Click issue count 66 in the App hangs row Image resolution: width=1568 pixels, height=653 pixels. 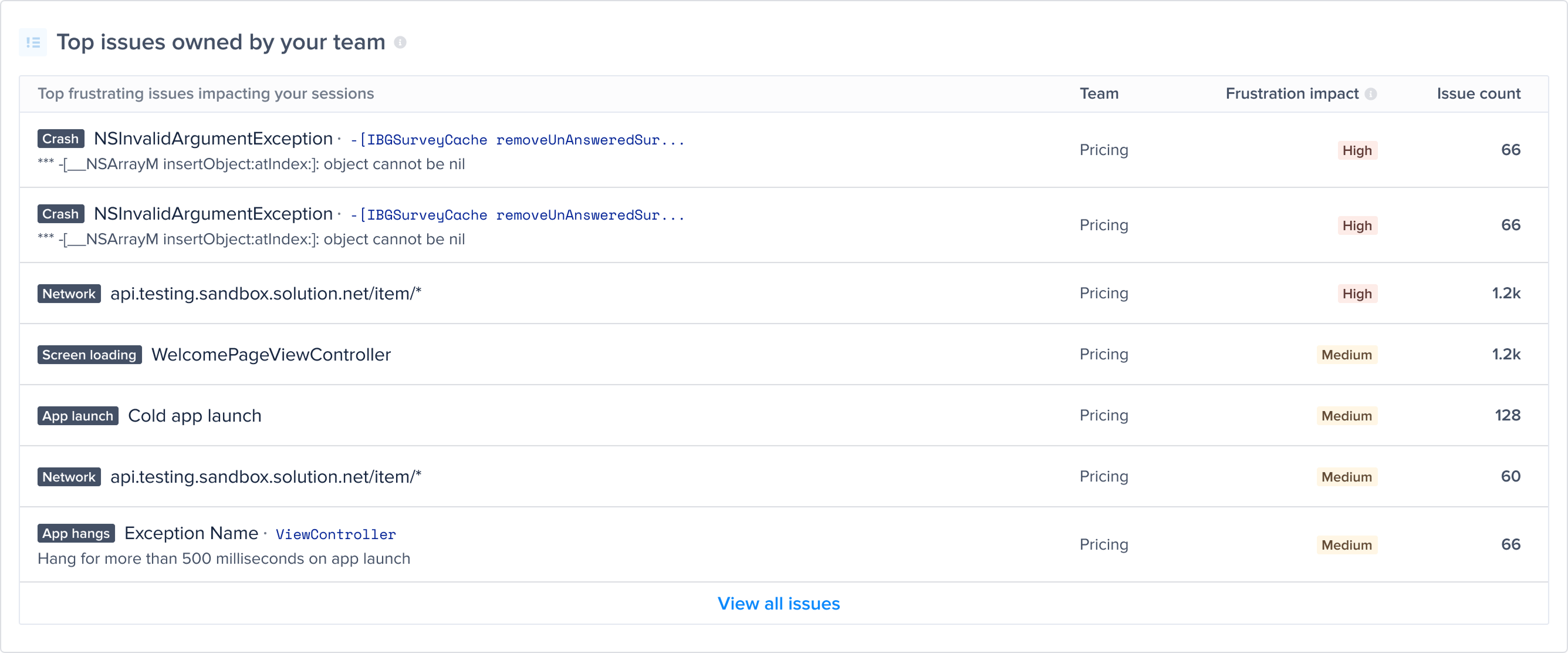coord(1510,544)
